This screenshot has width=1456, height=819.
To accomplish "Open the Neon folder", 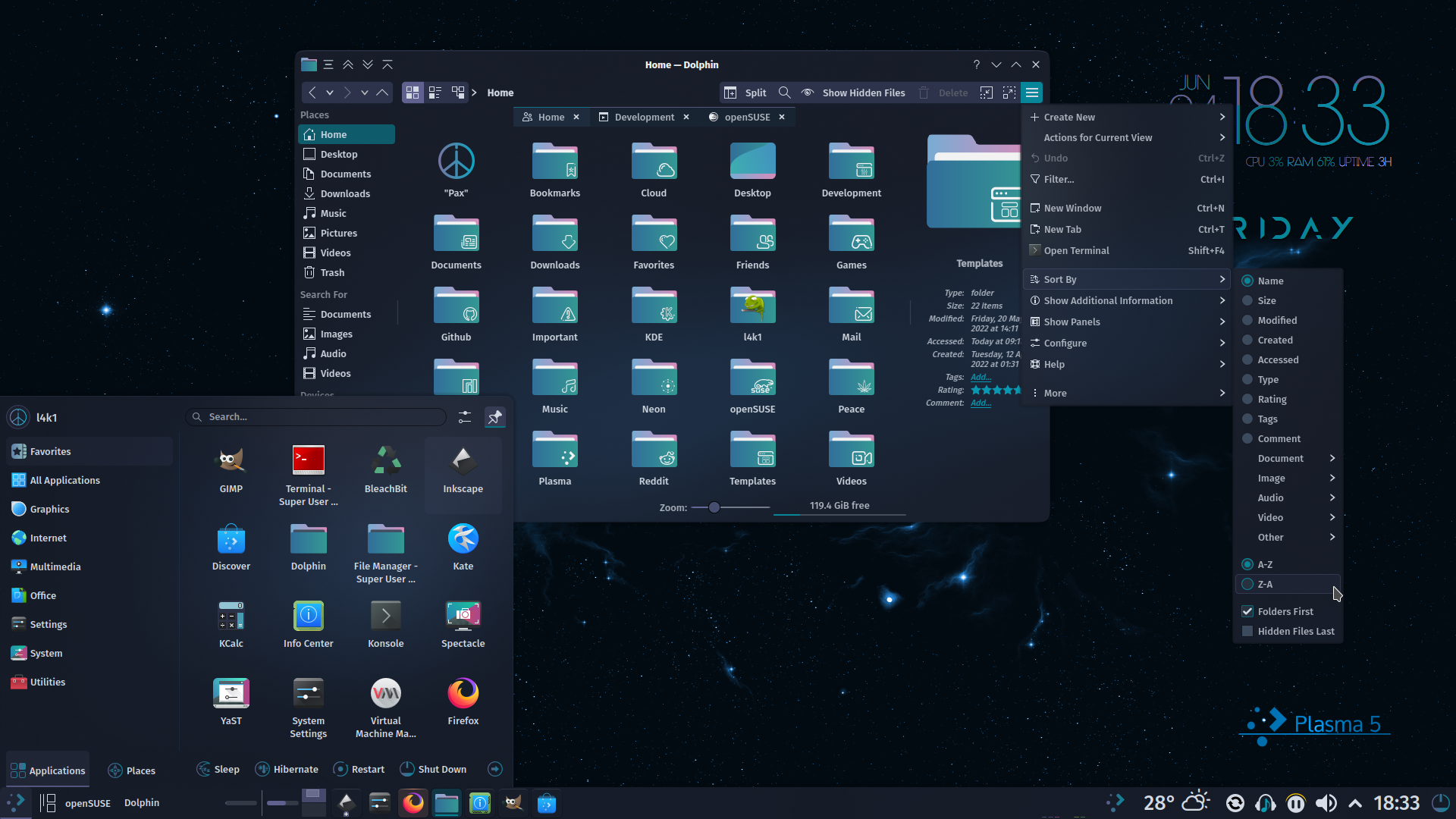I will [654, 387].
